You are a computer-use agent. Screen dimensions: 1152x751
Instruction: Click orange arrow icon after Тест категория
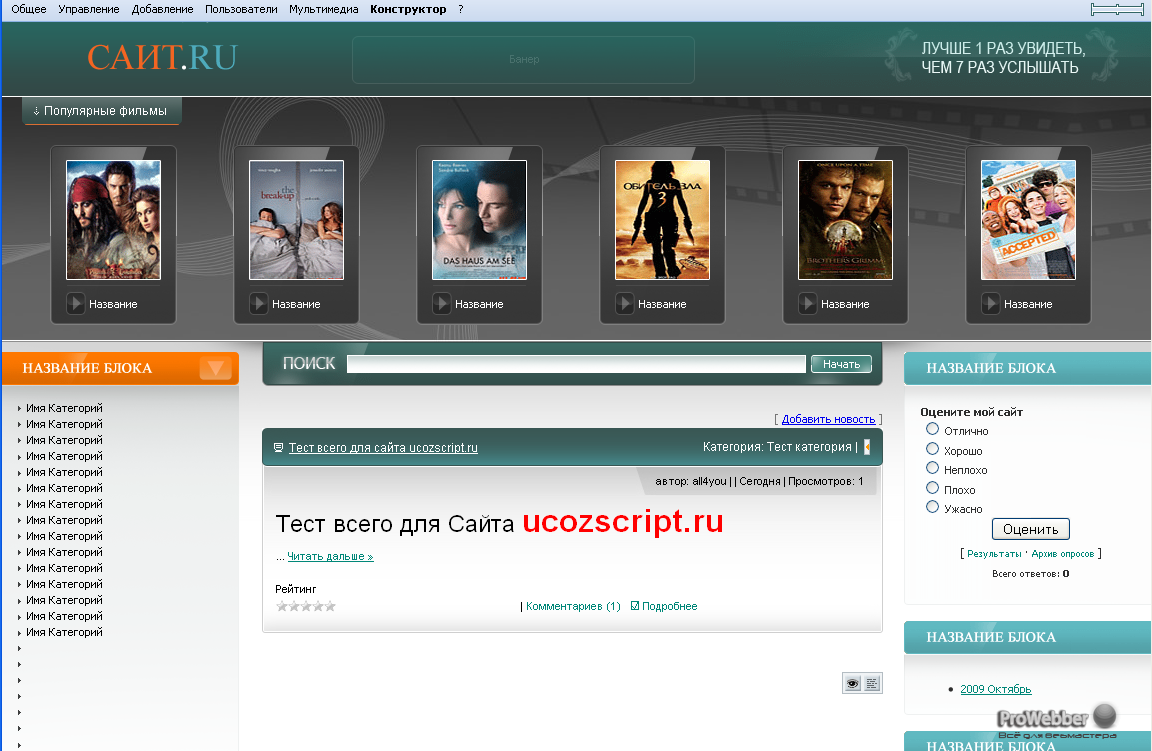(867, 447)
